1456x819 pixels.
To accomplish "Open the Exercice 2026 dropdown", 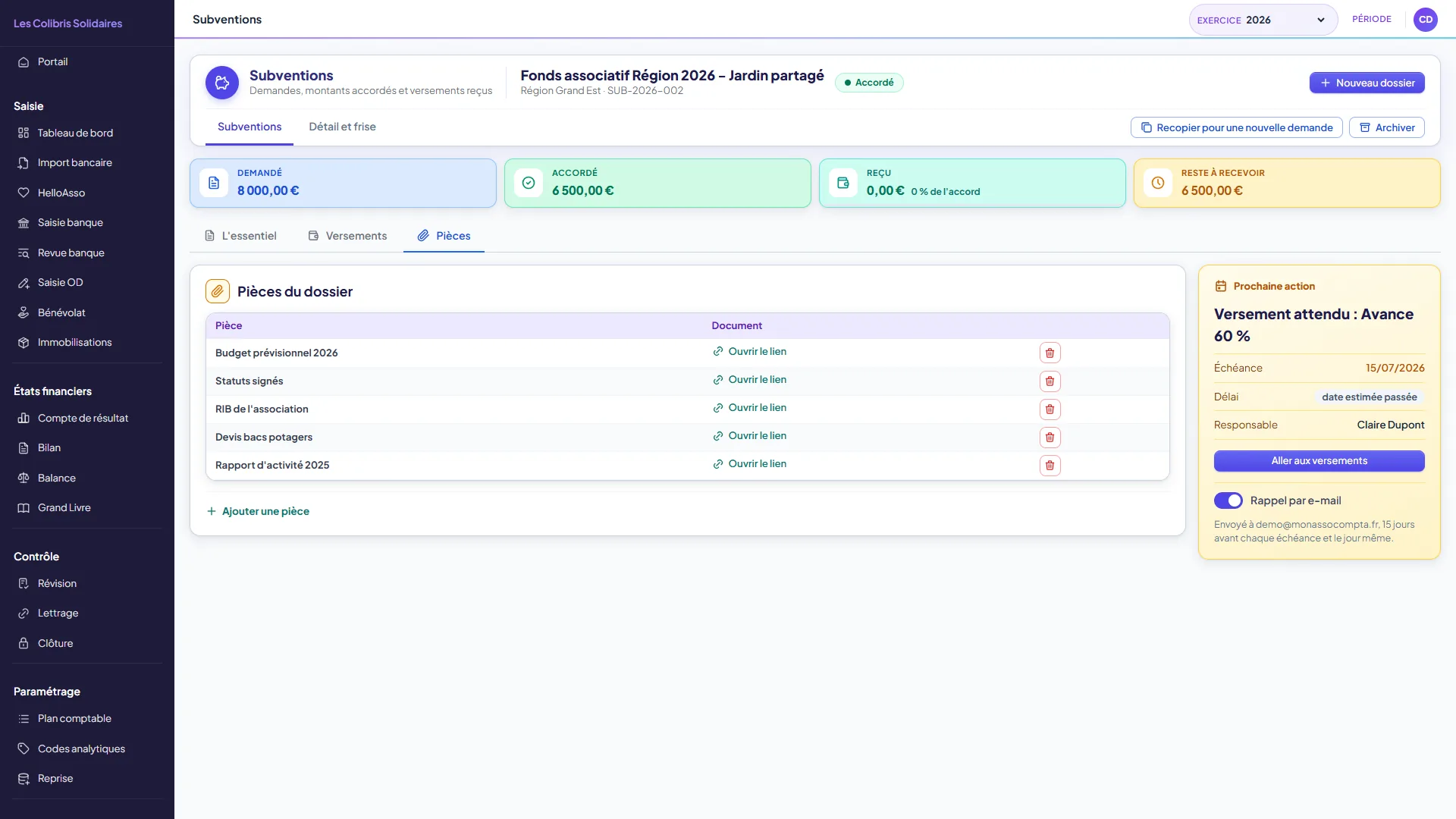I will 1263,20.
